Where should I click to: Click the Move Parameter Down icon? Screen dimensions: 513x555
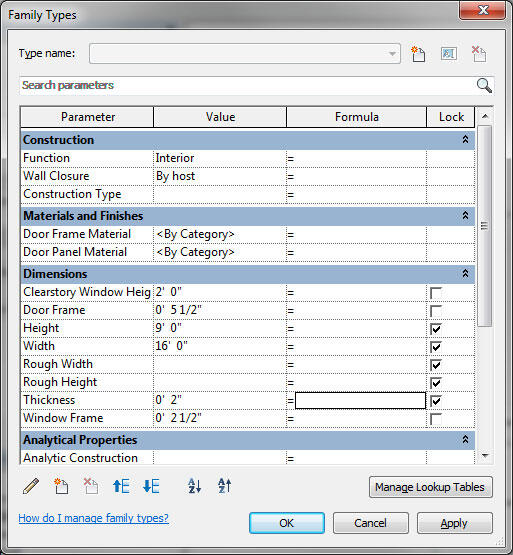pos(151,486)
